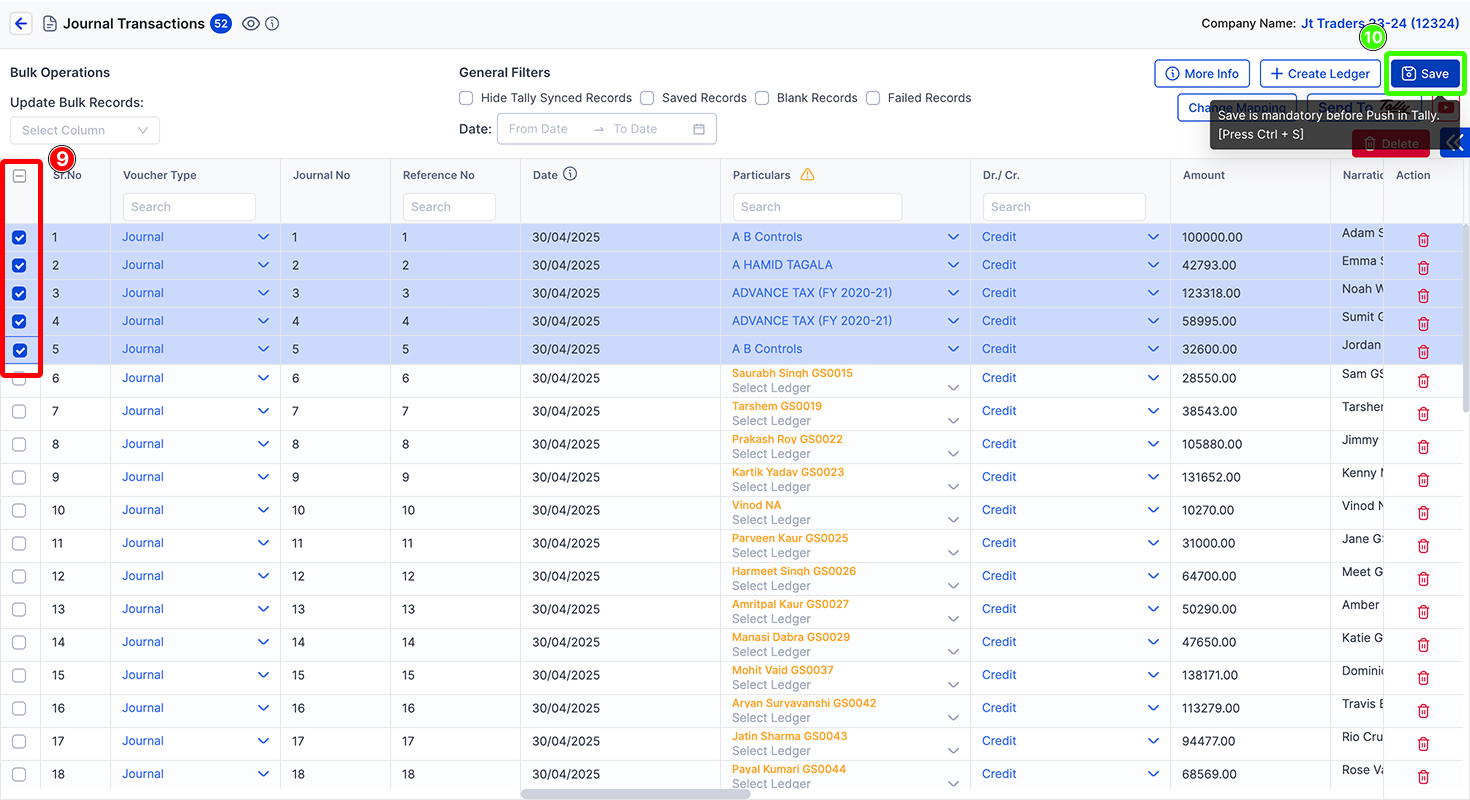Open Dr./Cr. dropdown in row 15
The width and height of the screenshot is (1470, 800).
point(1070,675)
